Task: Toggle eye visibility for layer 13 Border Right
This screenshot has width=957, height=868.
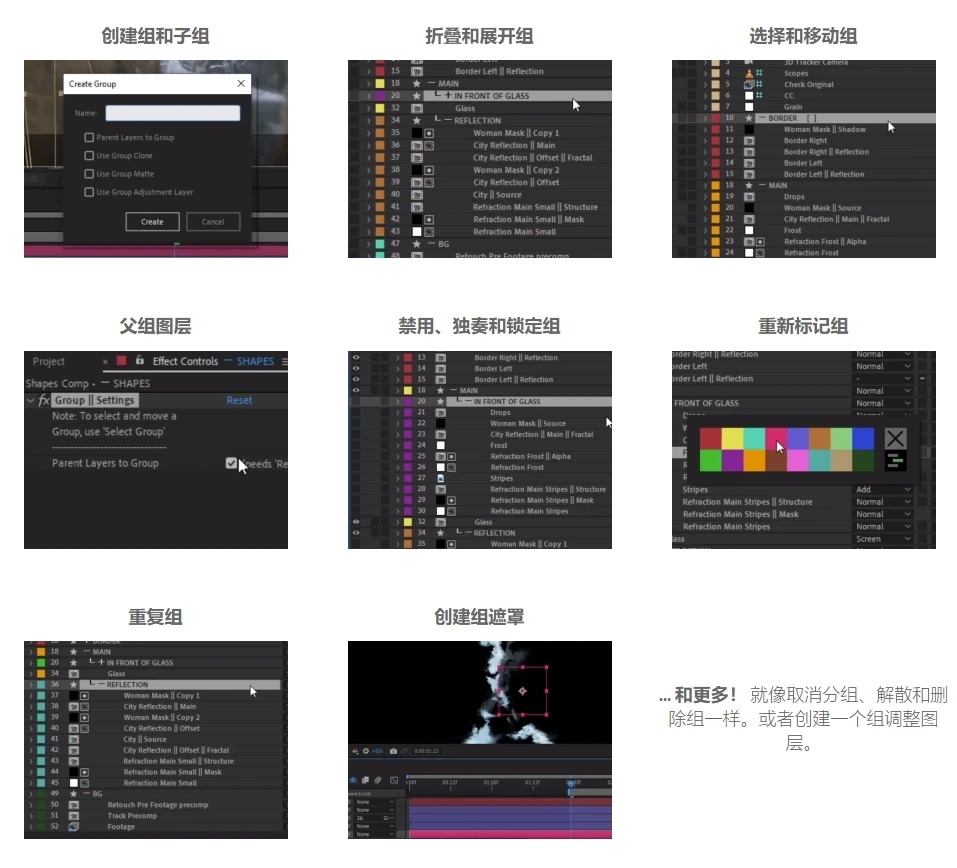Action: (356, 357)
